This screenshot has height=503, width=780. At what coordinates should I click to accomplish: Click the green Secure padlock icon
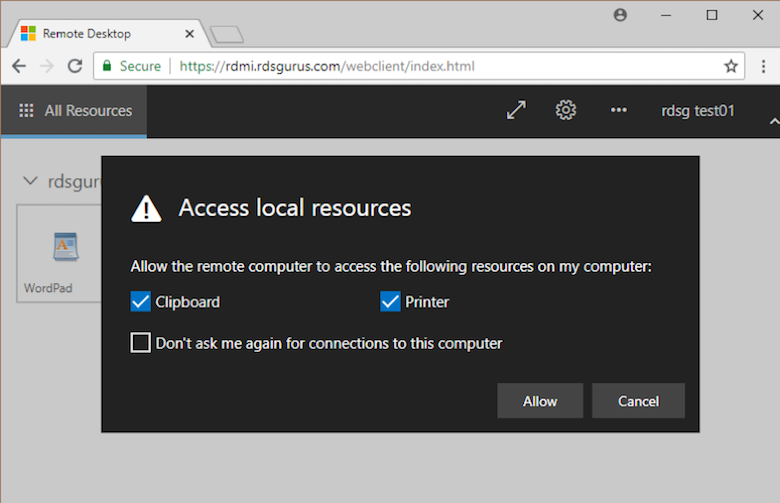[107, 66]
